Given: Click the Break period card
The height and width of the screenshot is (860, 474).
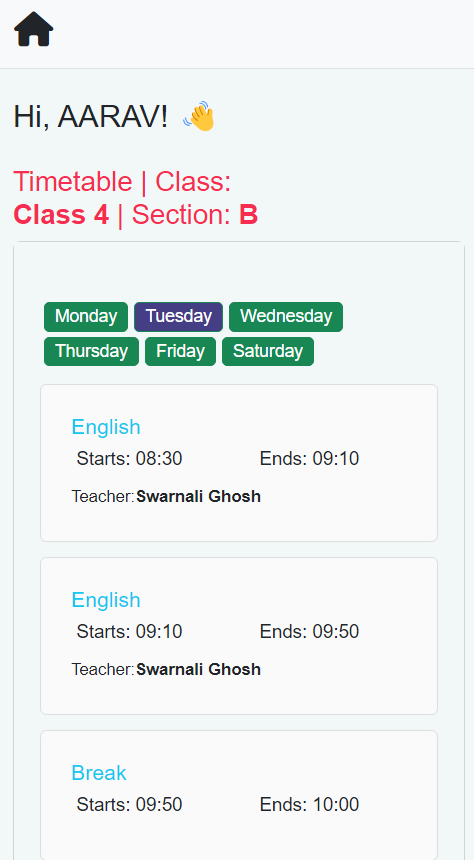Looking at the screenshot, I should point(239,795).
